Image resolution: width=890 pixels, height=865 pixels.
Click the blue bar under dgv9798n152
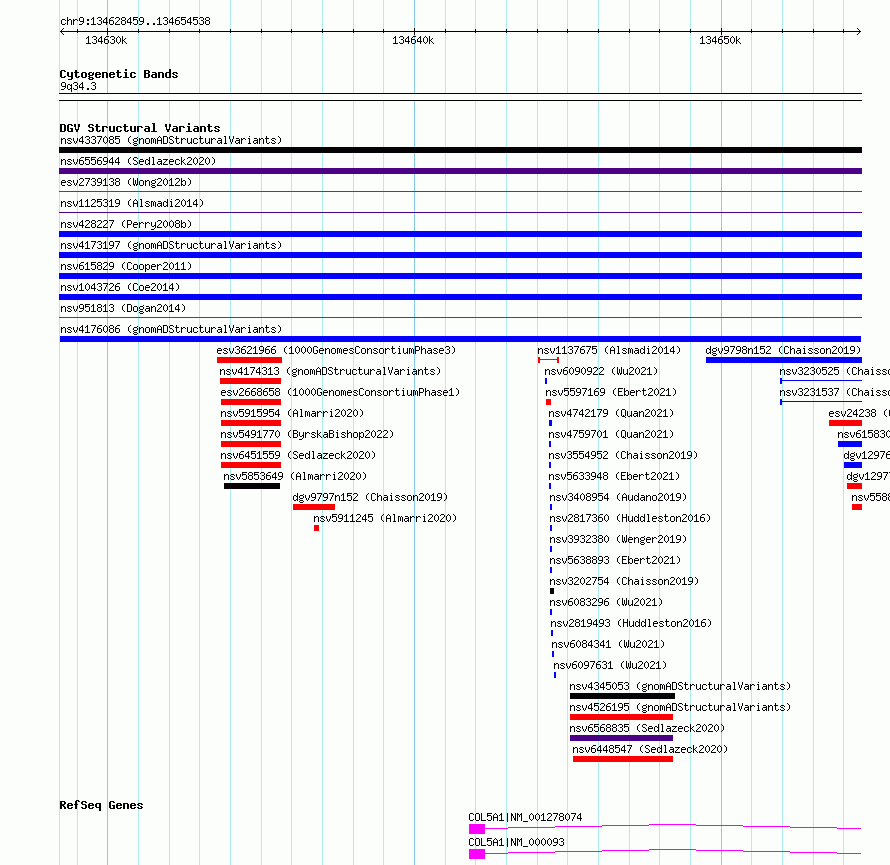(x=784, y=360)
